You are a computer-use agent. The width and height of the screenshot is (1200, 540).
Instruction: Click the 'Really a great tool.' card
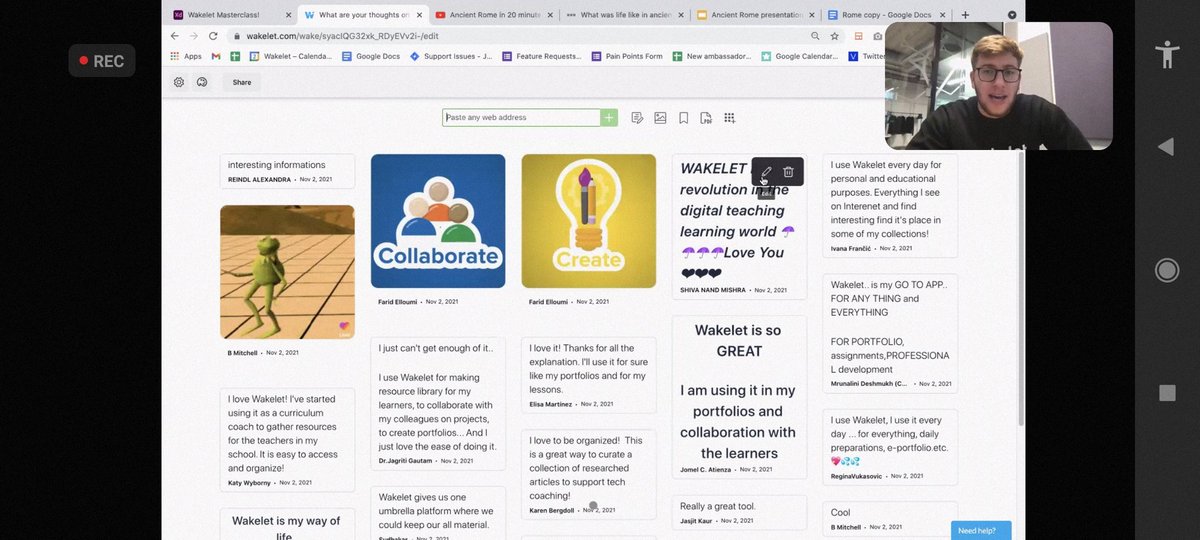[x=739, y=512]
